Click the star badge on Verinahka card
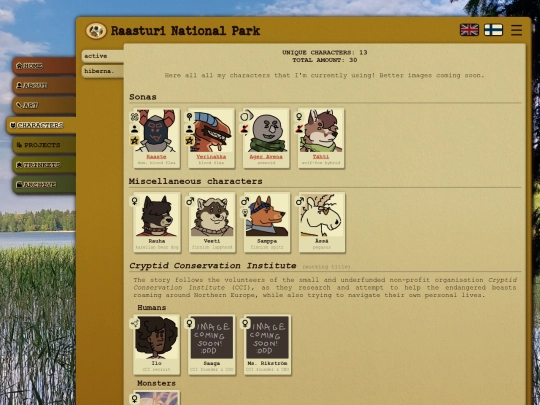 (x=189, y=141)
